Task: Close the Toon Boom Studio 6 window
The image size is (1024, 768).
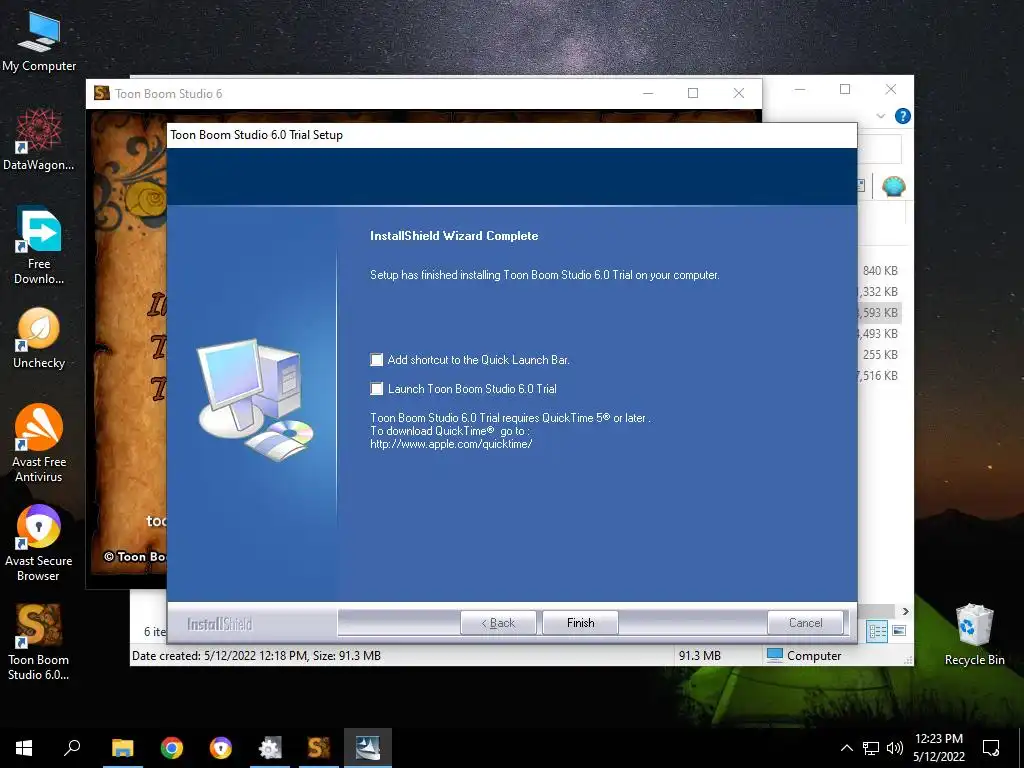Action: pos(739,93)
